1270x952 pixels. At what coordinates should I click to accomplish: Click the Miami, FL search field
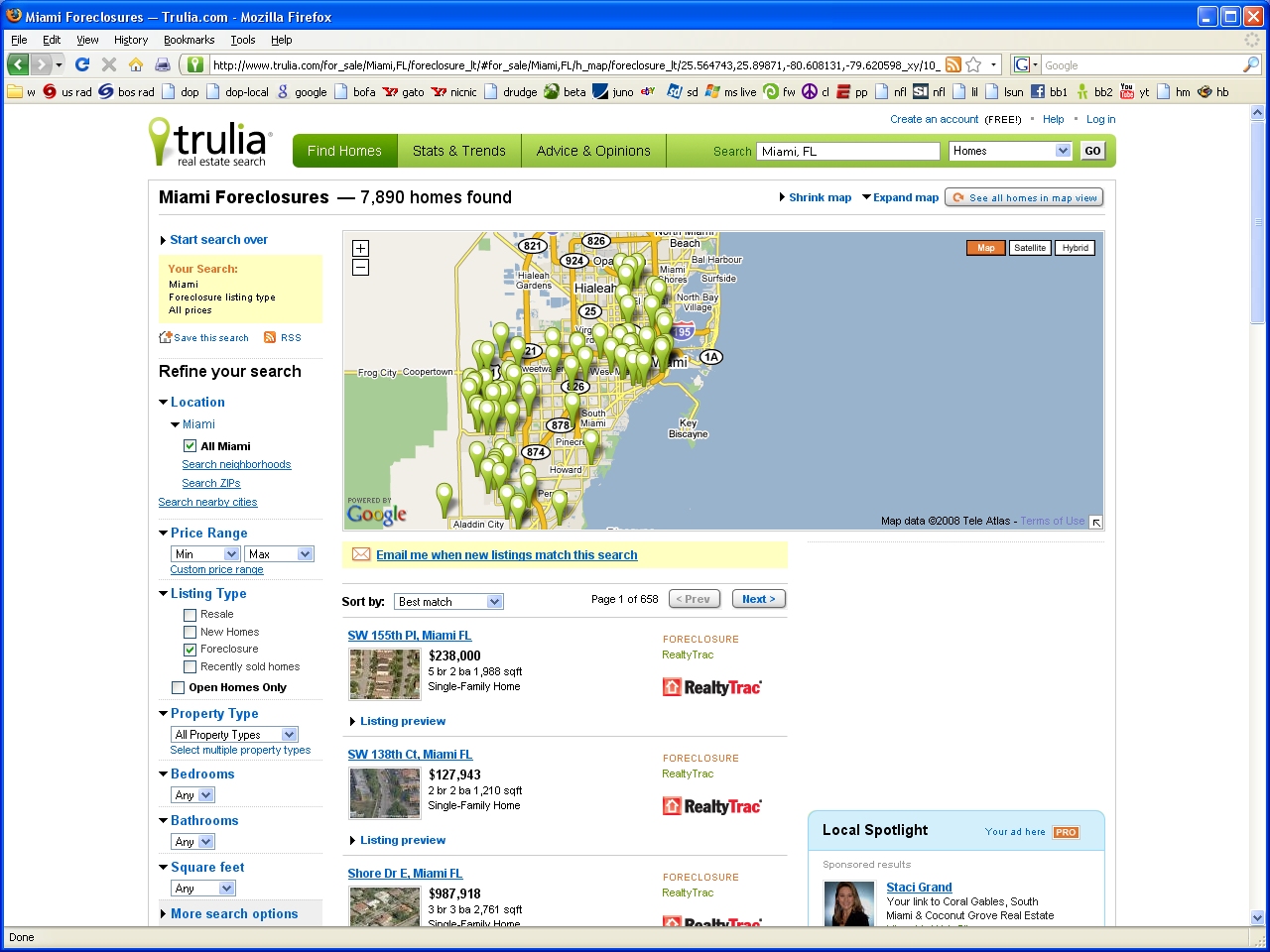pos(848,151)
